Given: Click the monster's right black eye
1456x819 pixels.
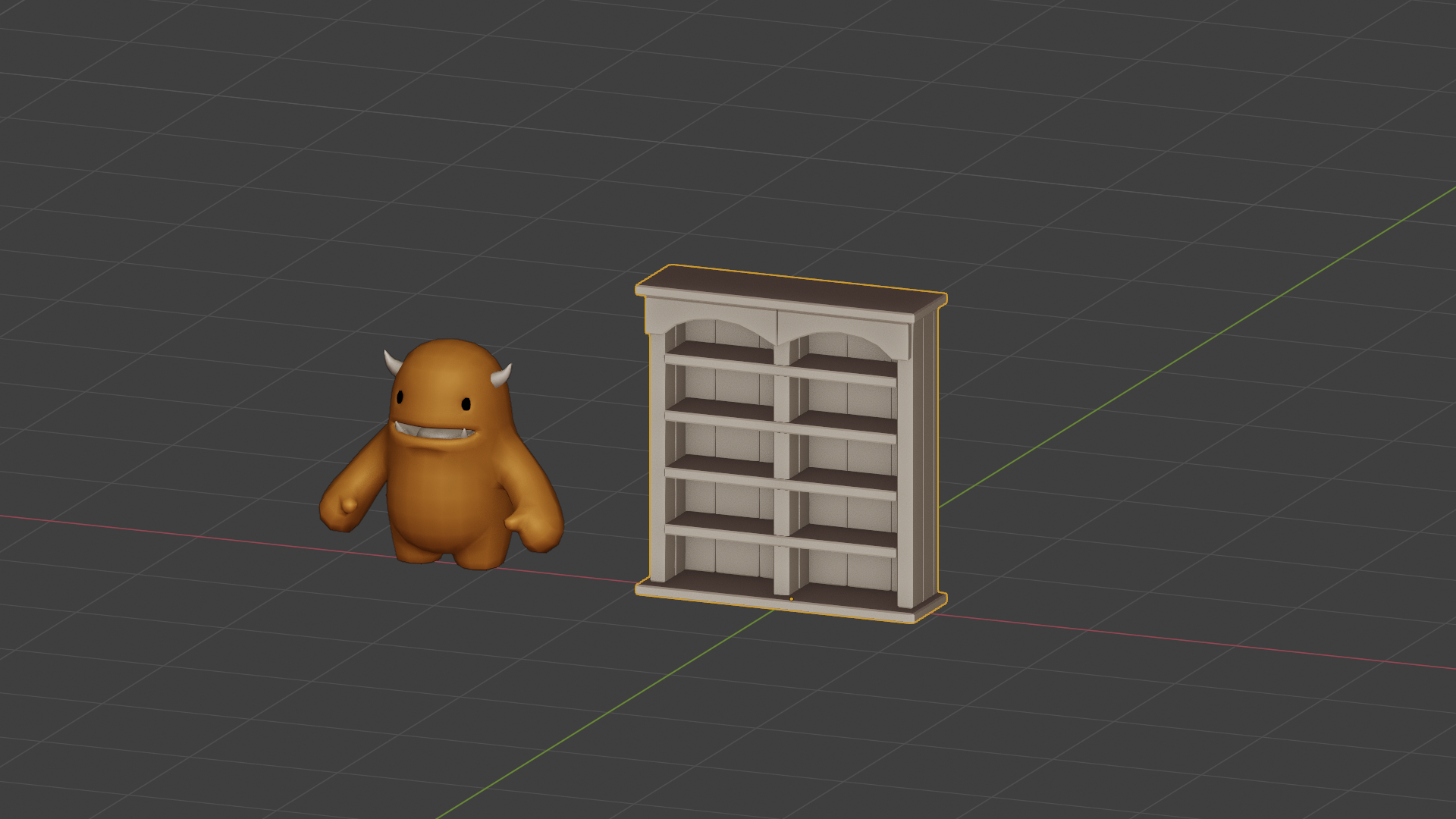Looking at the screenshot, I should pyautogui.click(x=466, y=404).
